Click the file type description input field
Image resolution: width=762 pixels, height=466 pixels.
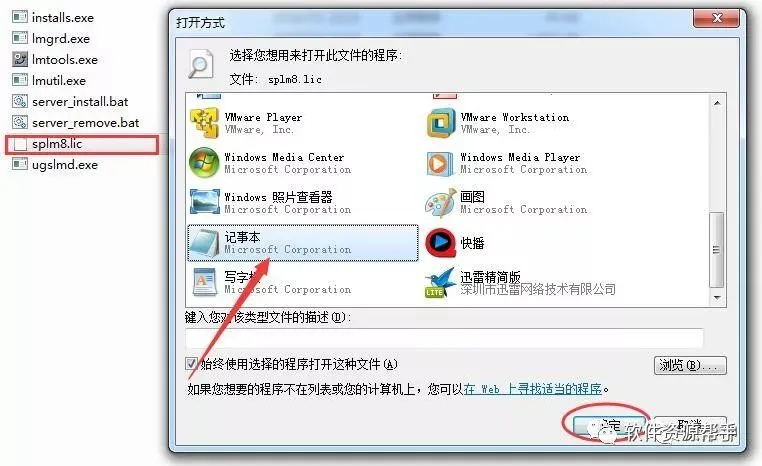click(x=444, y=338)
